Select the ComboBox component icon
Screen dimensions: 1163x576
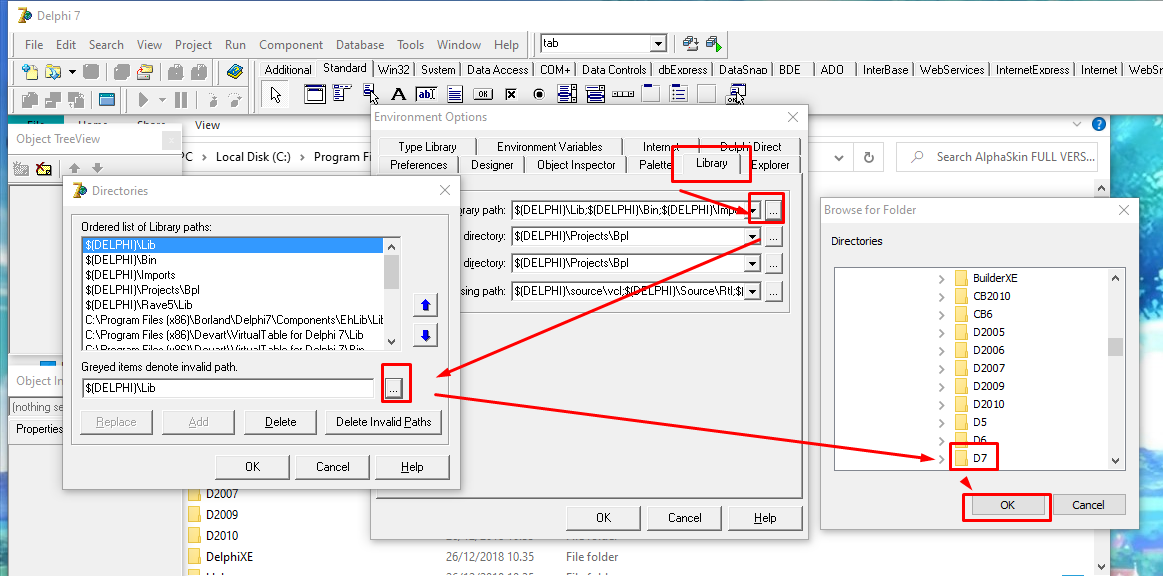point(595,93)
